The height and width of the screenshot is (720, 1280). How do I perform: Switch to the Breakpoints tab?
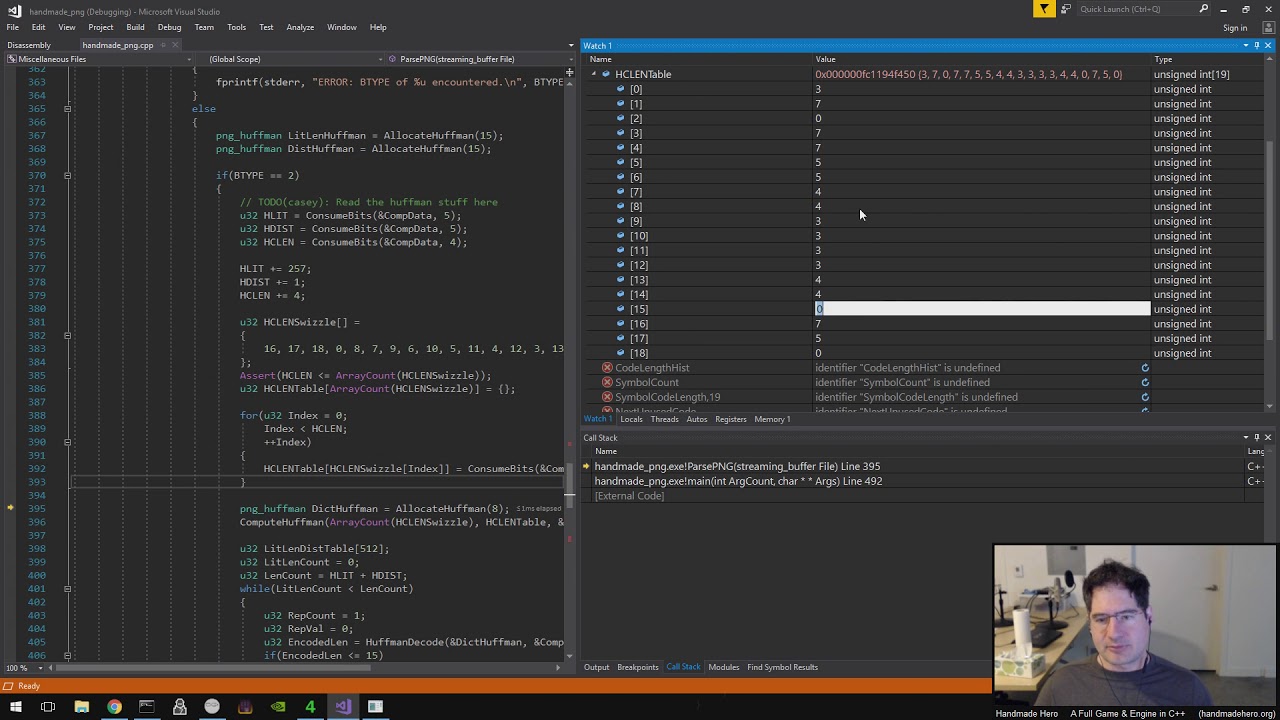click(x=637, y=667)
